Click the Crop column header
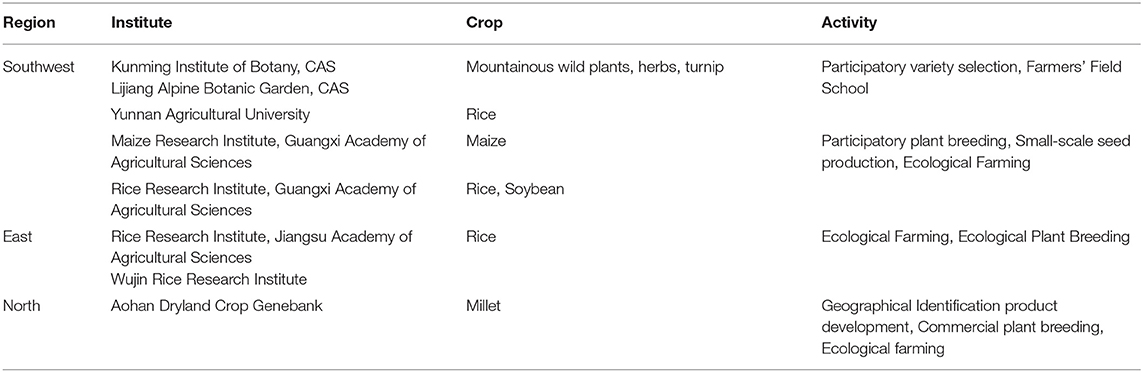This screenshot has height=372, width=1143. tap(484, 24)
